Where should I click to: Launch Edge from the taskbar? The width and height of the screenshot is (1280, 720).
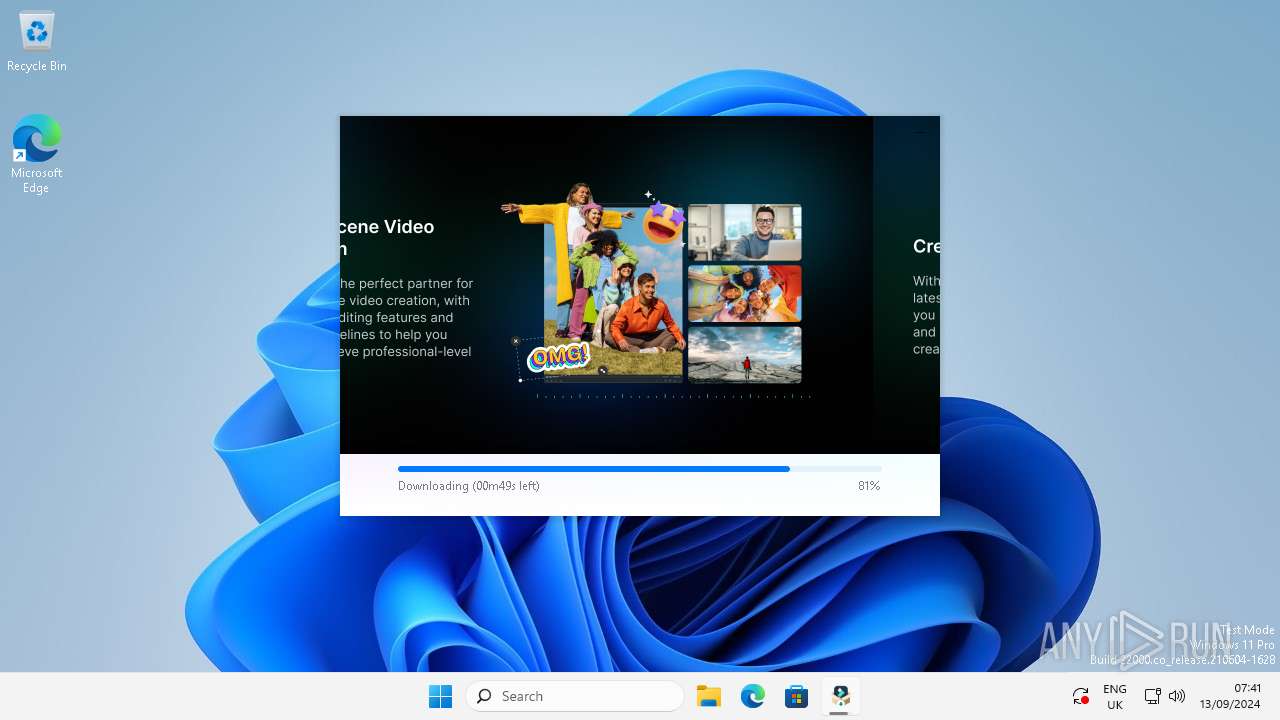click(x=753, y=696)
